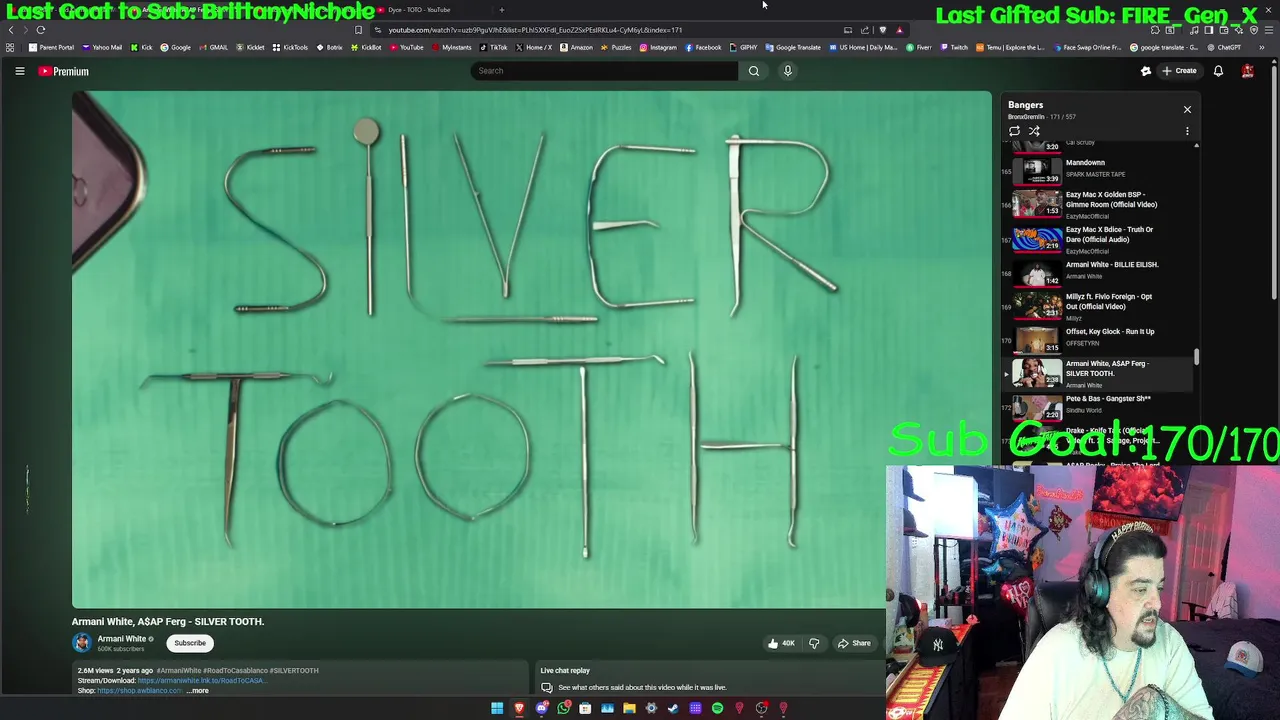Open TikTok bookmark
This screenshot has width=1280, height=720.
(x=493, y=47)
